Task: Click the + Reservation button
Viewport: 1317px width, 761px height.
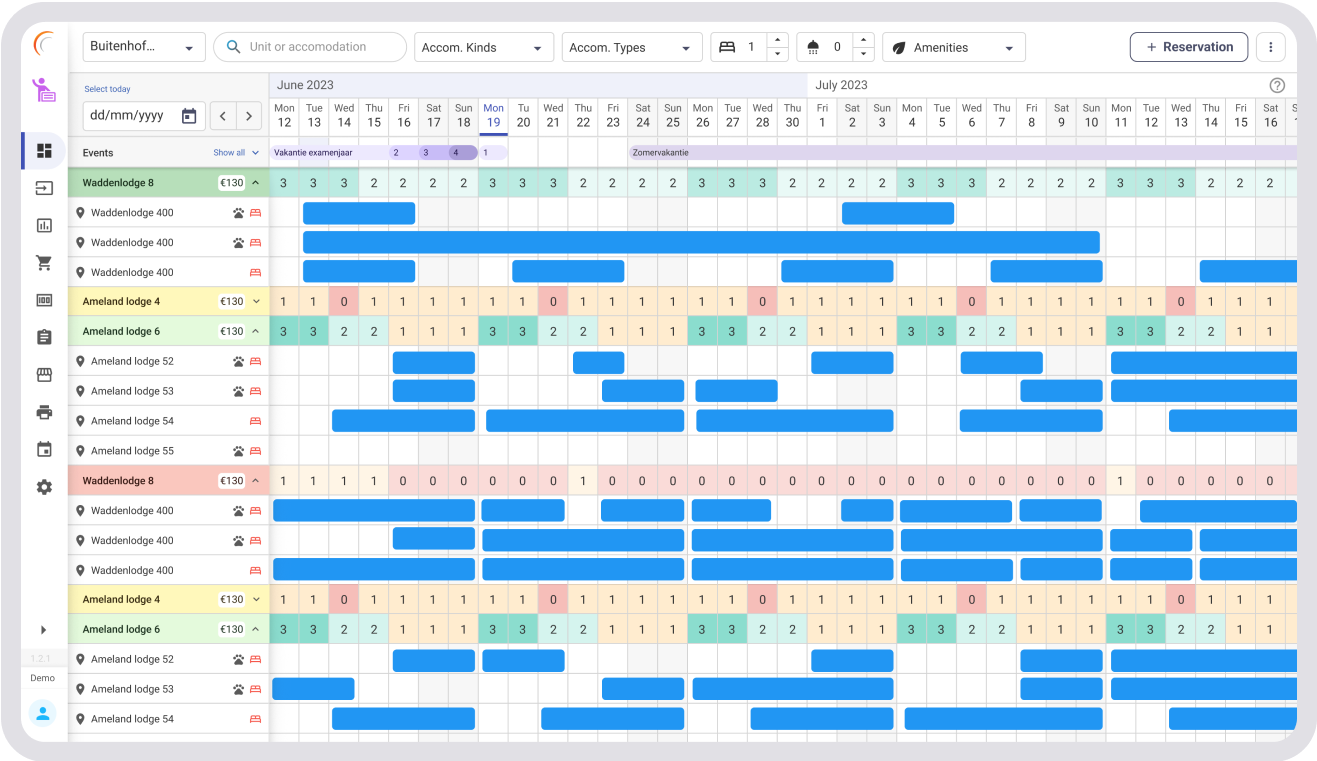Action: [1189, 47]
